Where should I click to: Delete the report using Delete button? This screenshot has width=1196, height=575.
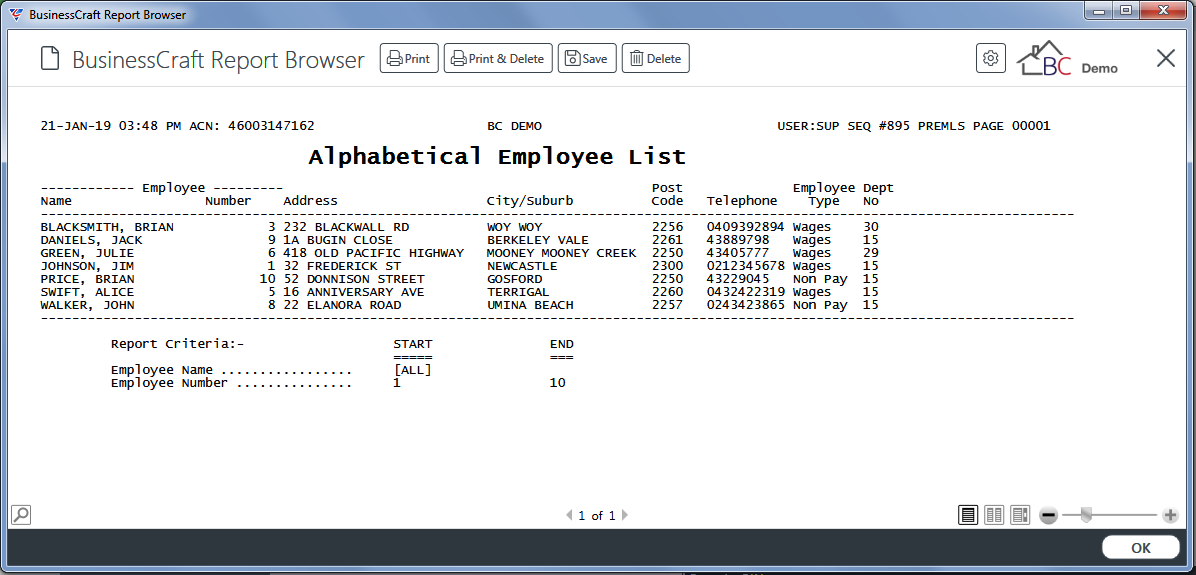tap(655, 59)
